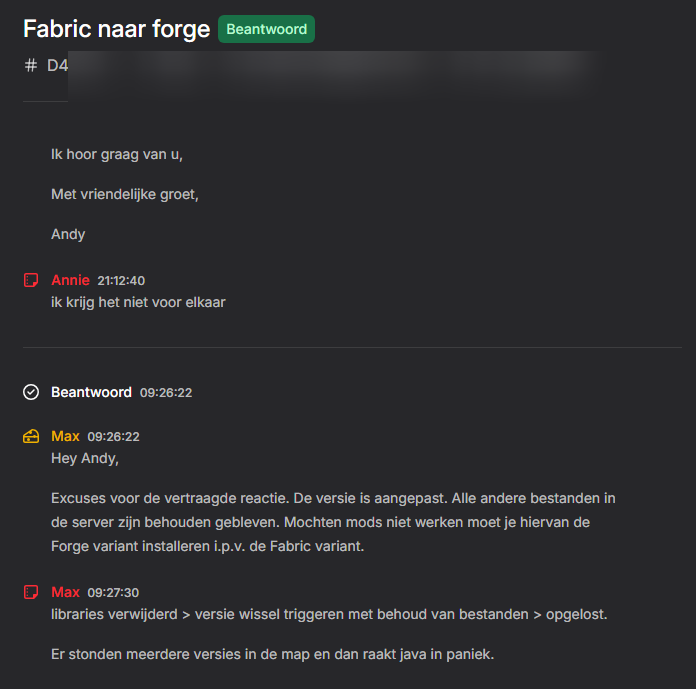
Task: Open the red Max note author name
Action: point(65,592)
